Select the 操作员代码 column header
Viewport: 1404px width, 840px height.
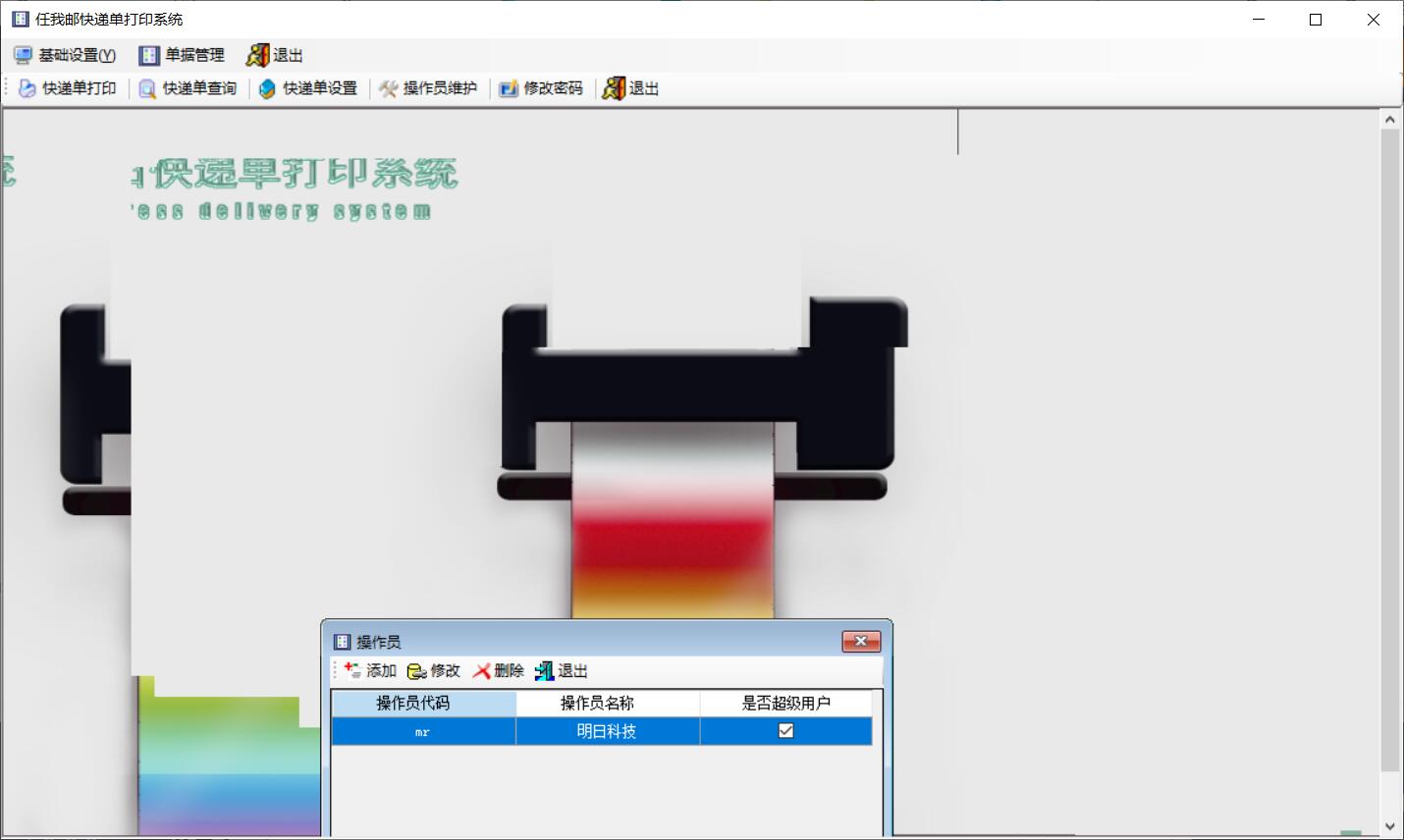tap(423, 703)
